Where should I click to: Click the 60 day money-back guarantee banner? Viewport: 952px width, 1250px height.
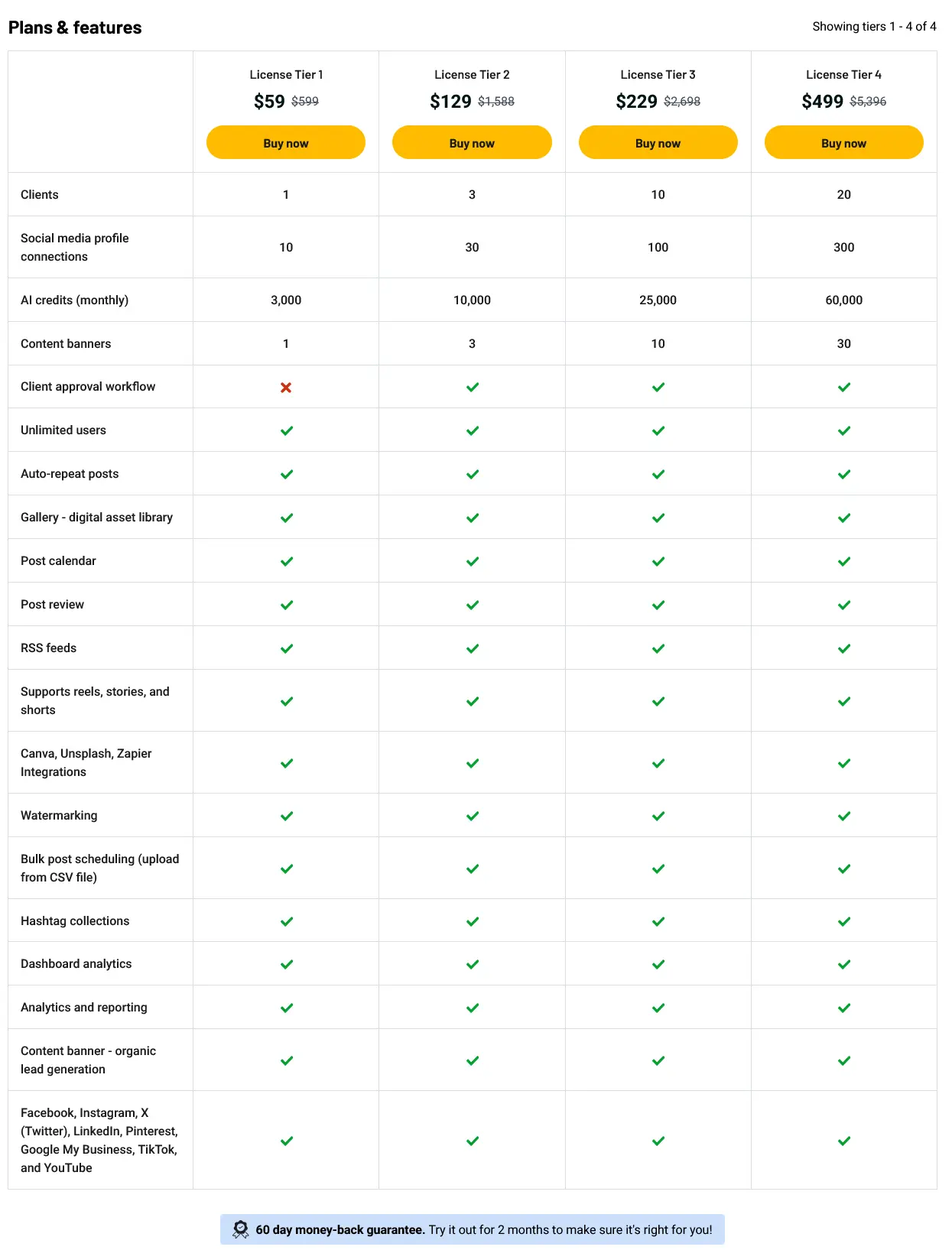pyautogui.click(x=483, y=1229)
